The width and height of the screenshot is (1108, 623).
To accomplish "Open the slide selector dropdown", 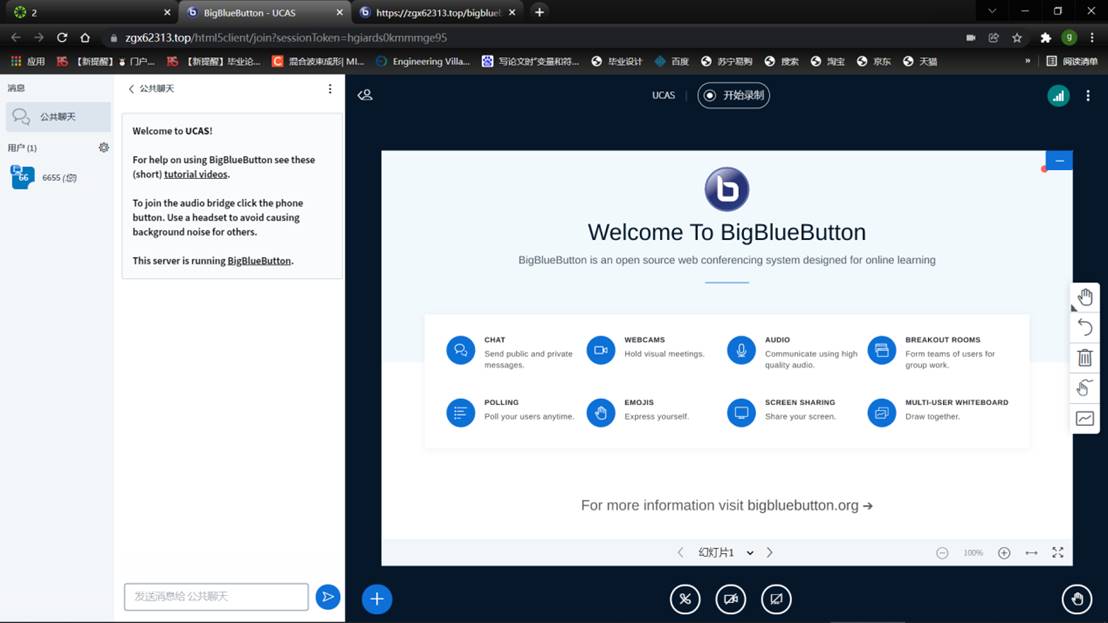I will pos(726,552).
